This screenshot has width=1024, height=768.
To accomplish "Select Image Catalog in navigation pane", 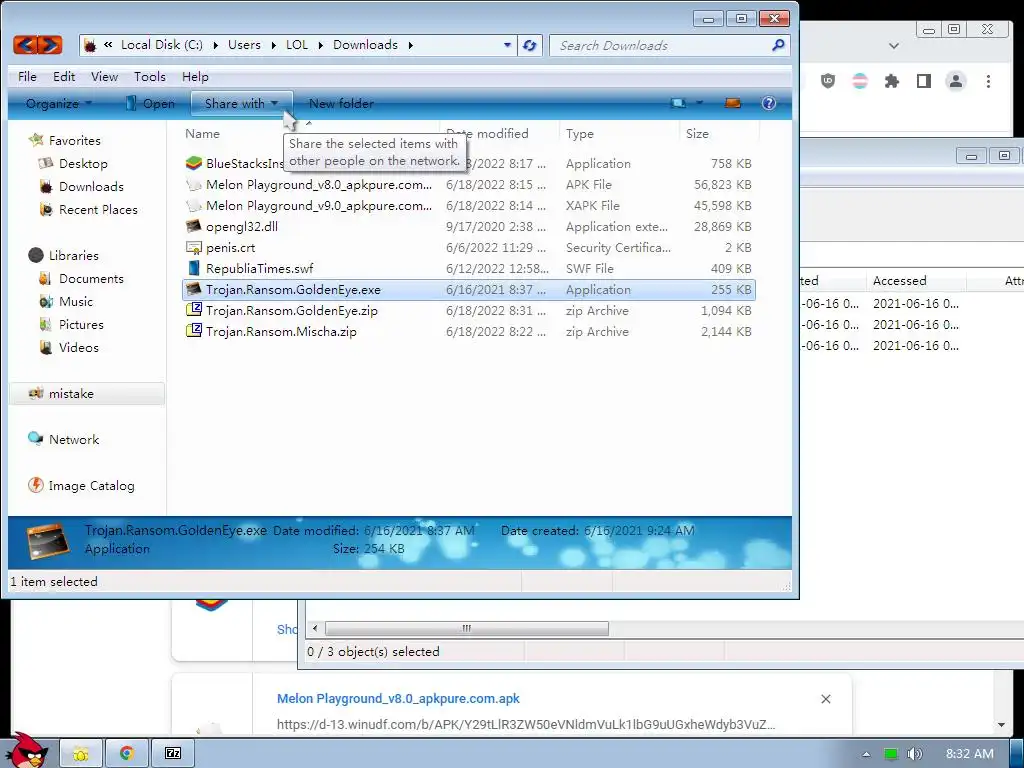I will 91,485.
